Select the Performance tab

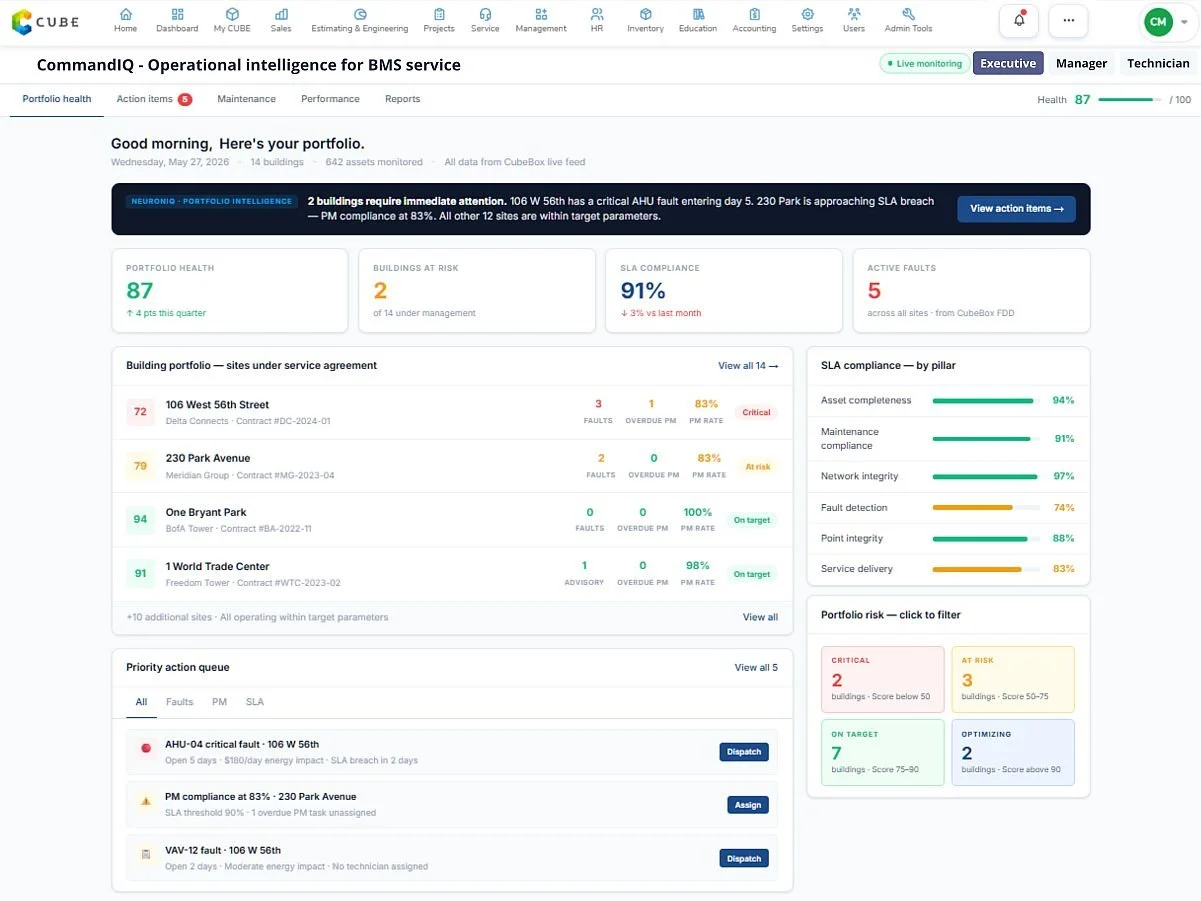330,99
